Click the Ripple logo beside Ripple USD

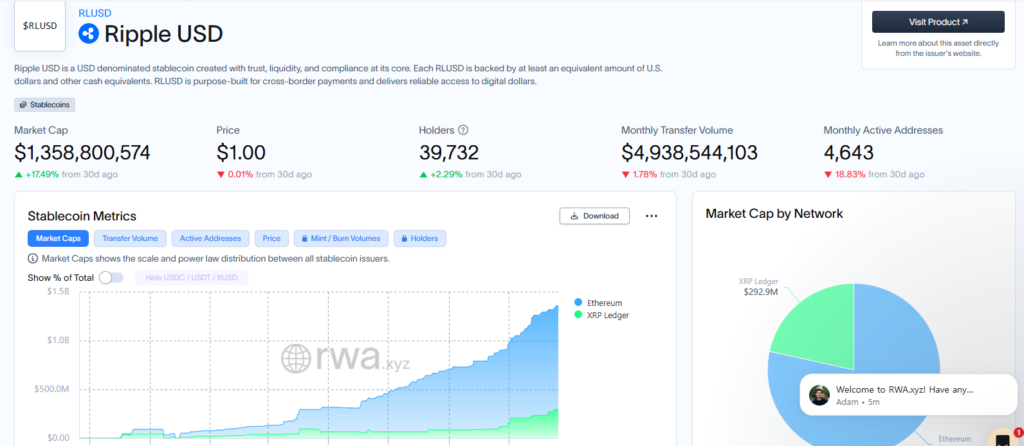coord(89,33)
